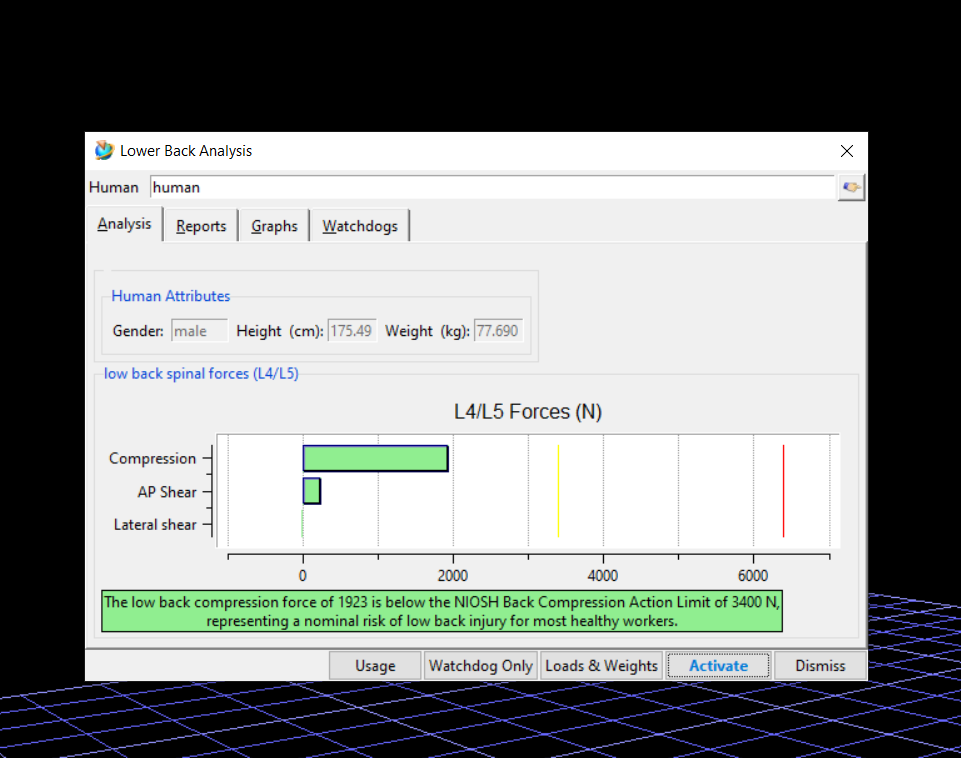Click the Human Attributes group title

[x=170, y=296]
